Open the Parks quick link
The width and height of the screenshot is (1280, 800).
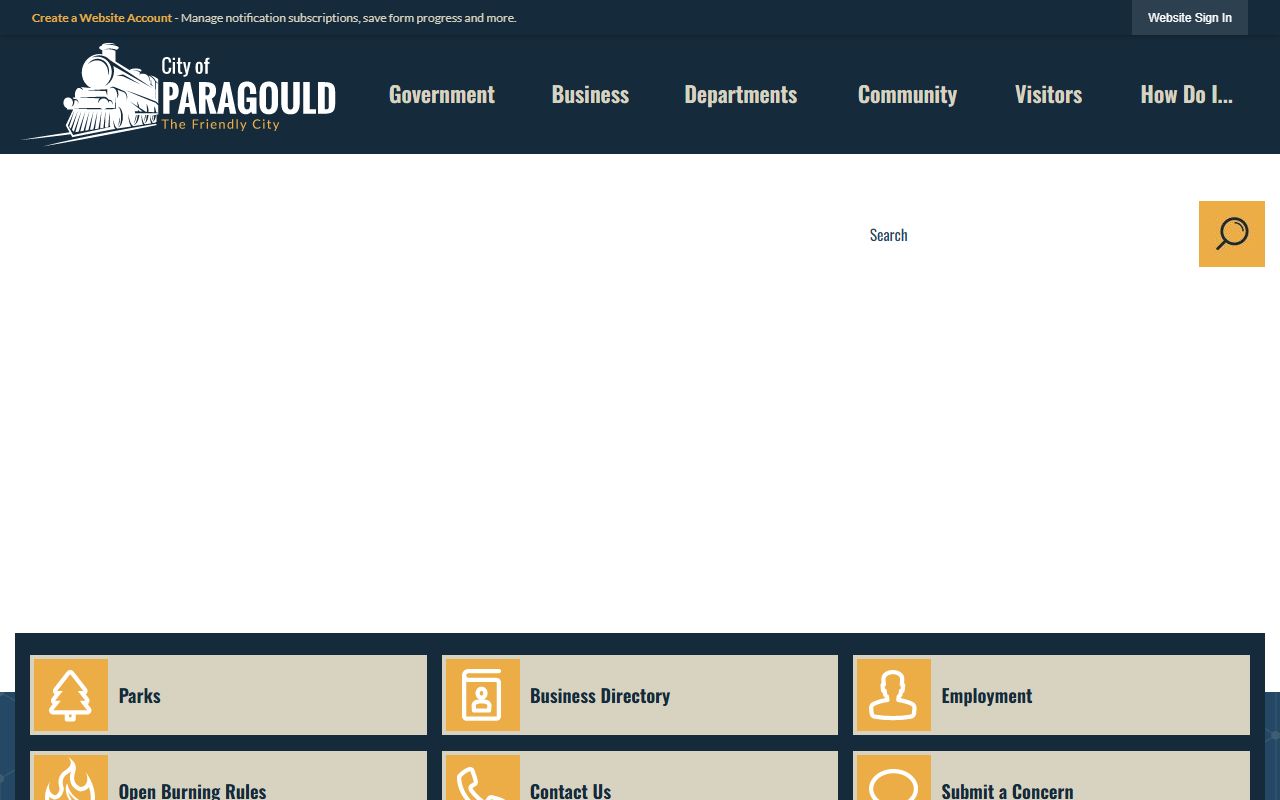click(229, 695)
